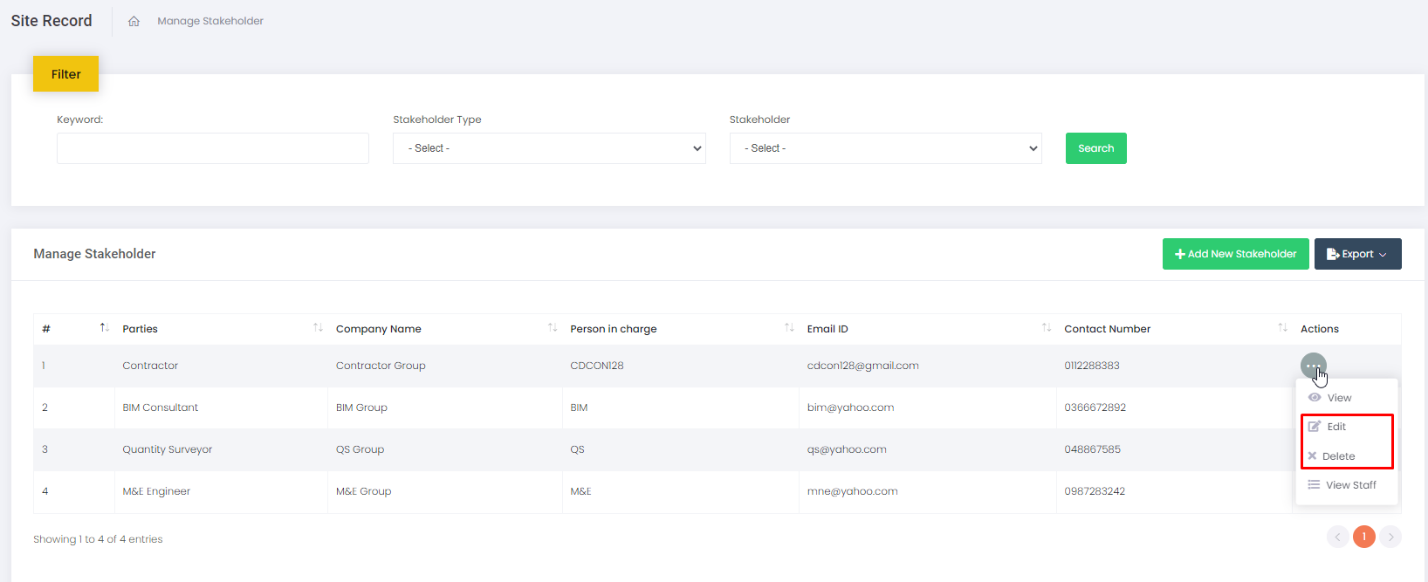
Task: Click the three-dots actions button for Contractor
Action: pyautogui.click(x=1313, y=366)
